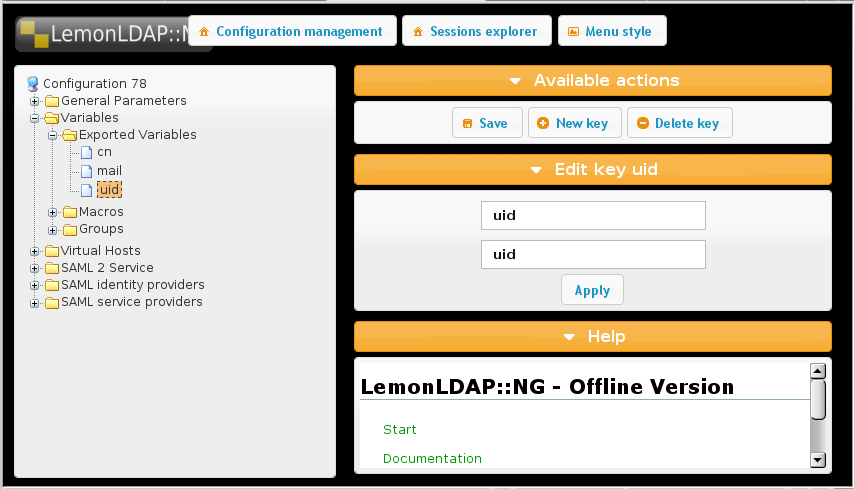Screen dimensions: 855x489
Task: Click the uid document icon
Action: point(86,190)
